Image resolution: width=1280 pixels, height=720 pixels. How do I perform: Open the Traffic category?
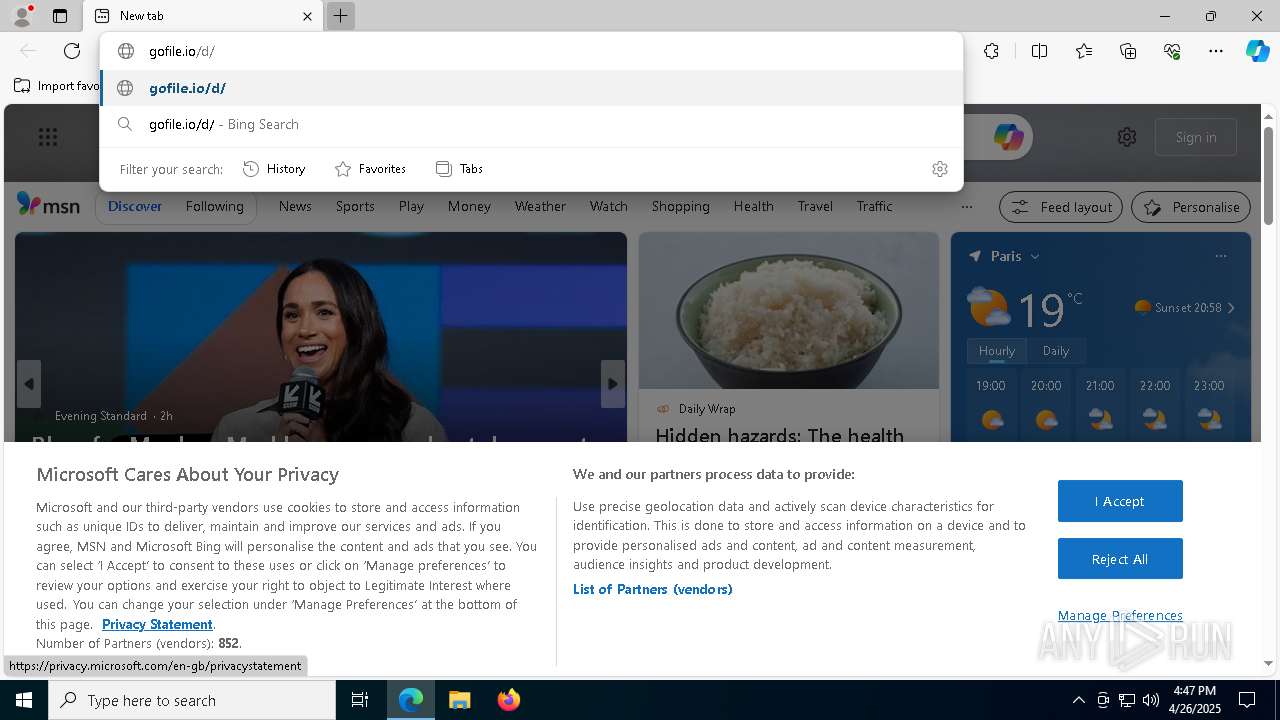(x=874, y=206)
